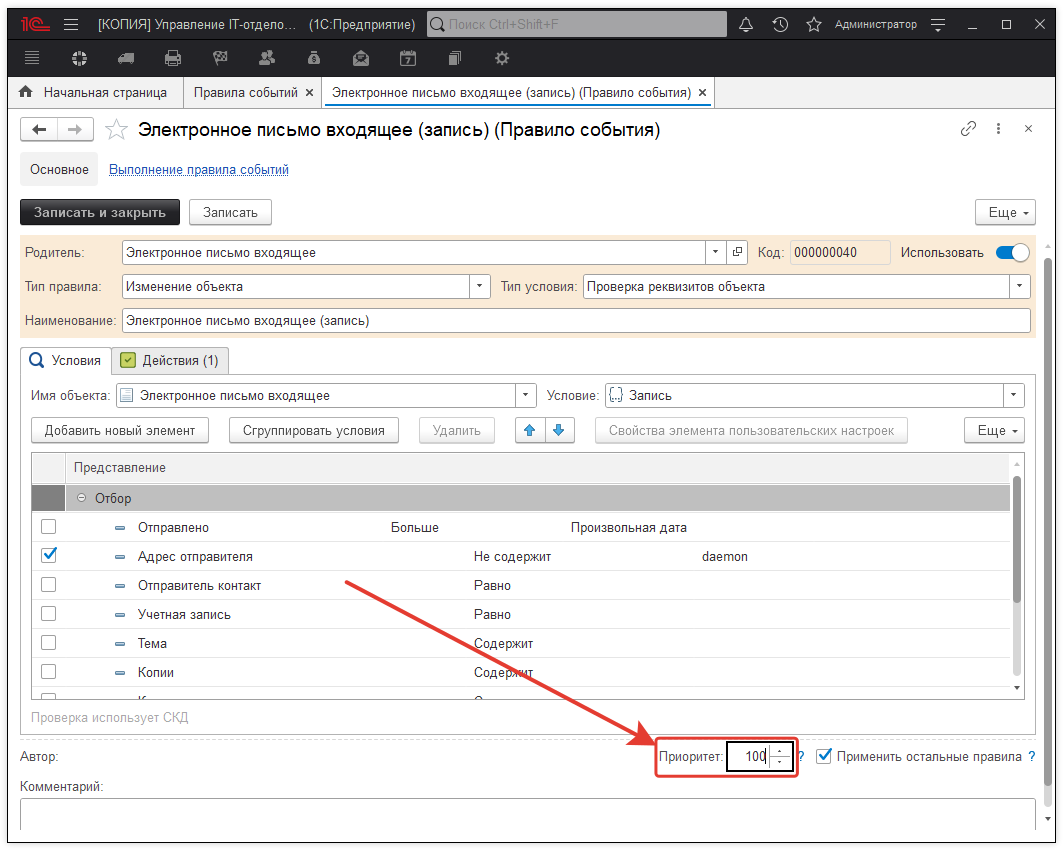The width and height of the screenshot is (1063, 850).
Task: Uncheck the Адрес отправителя condition checkbox
Action: coord(48,555)
